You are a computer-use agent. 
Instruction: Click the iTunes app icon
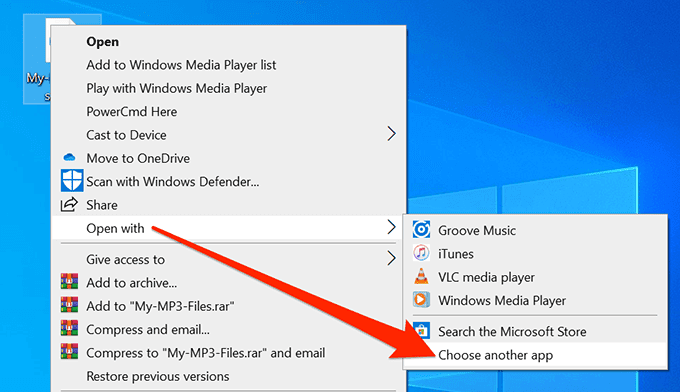421,253
